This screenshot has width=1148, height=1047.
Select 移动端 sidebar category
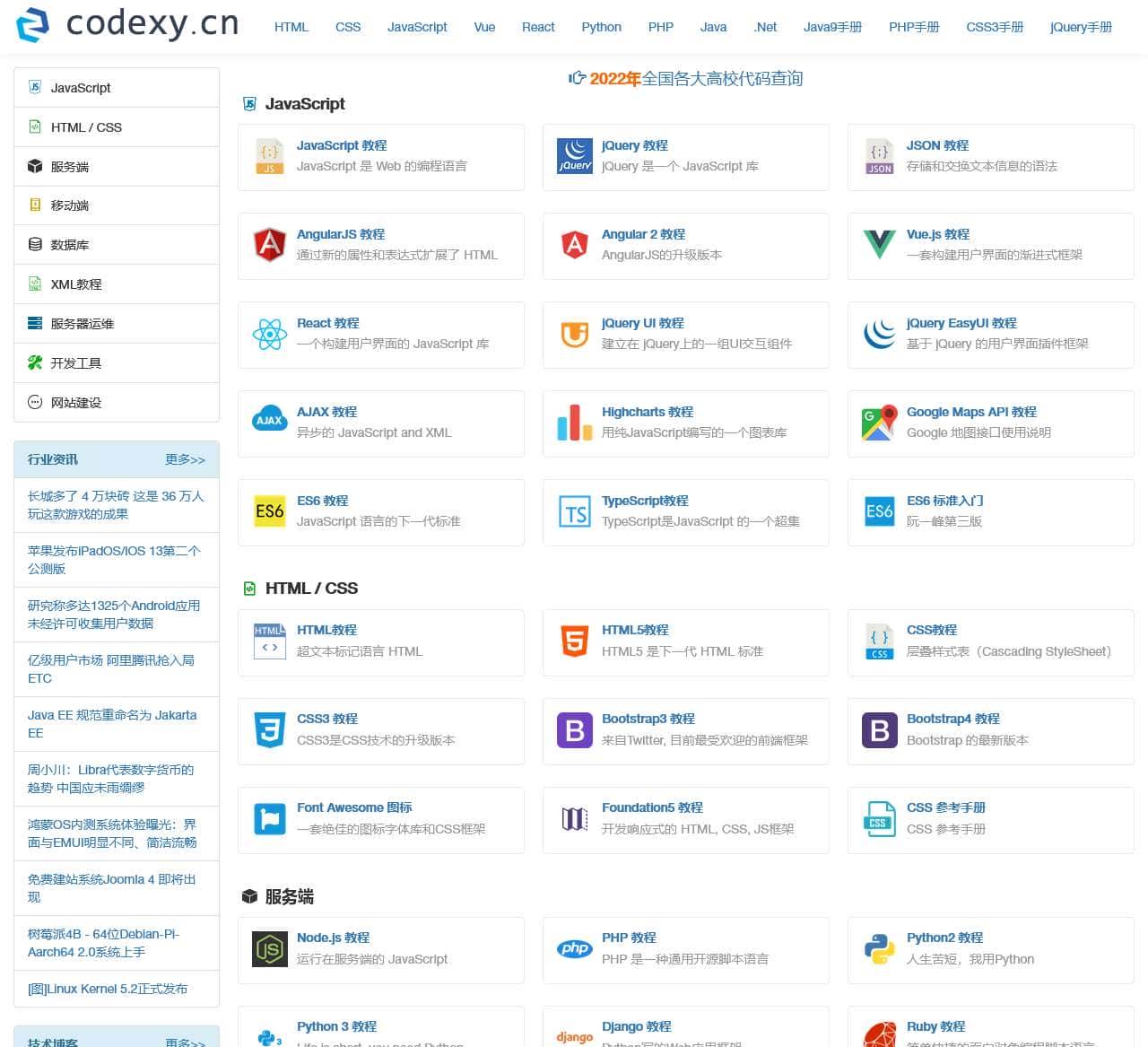pyautogui.click(x=117, y=205)
